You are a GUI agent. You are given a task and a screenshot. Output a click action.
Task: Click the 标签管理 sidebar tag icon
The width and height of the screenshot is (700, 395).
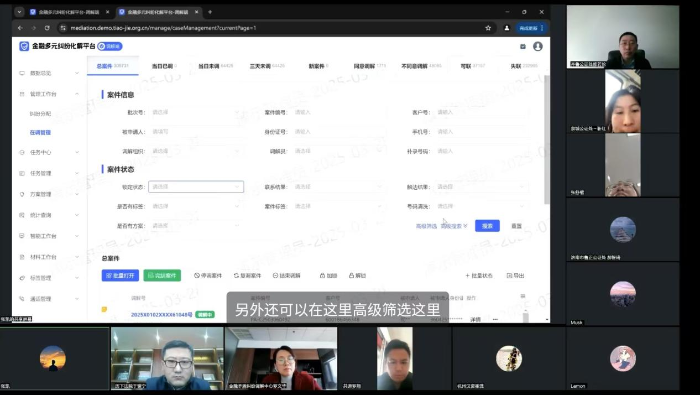click(22, 278)
